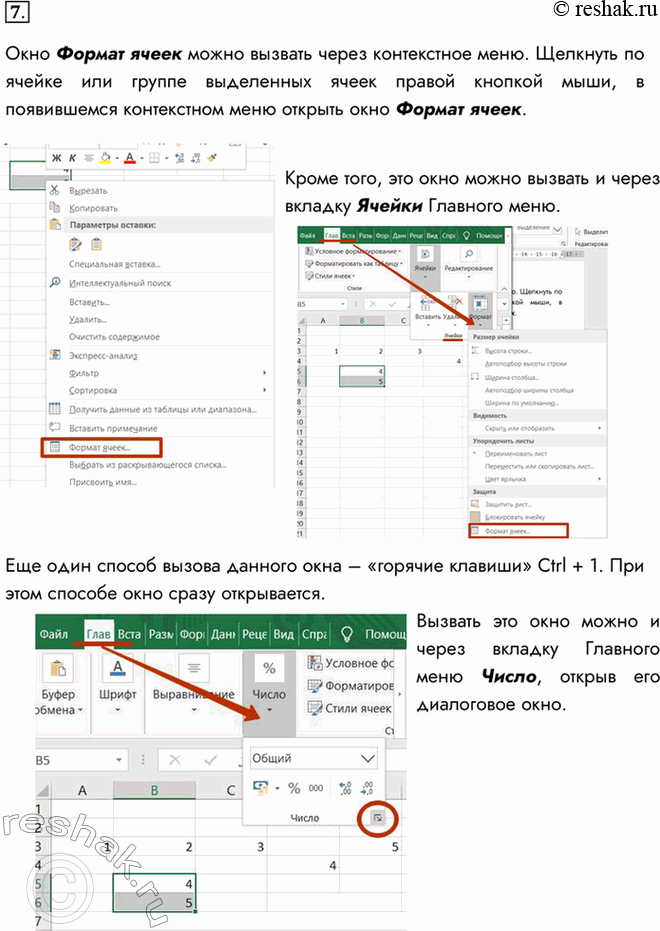Click increase decimal in Число popup
The width and height of the screenshot is (660, 931).
click(x=345, y=788)
